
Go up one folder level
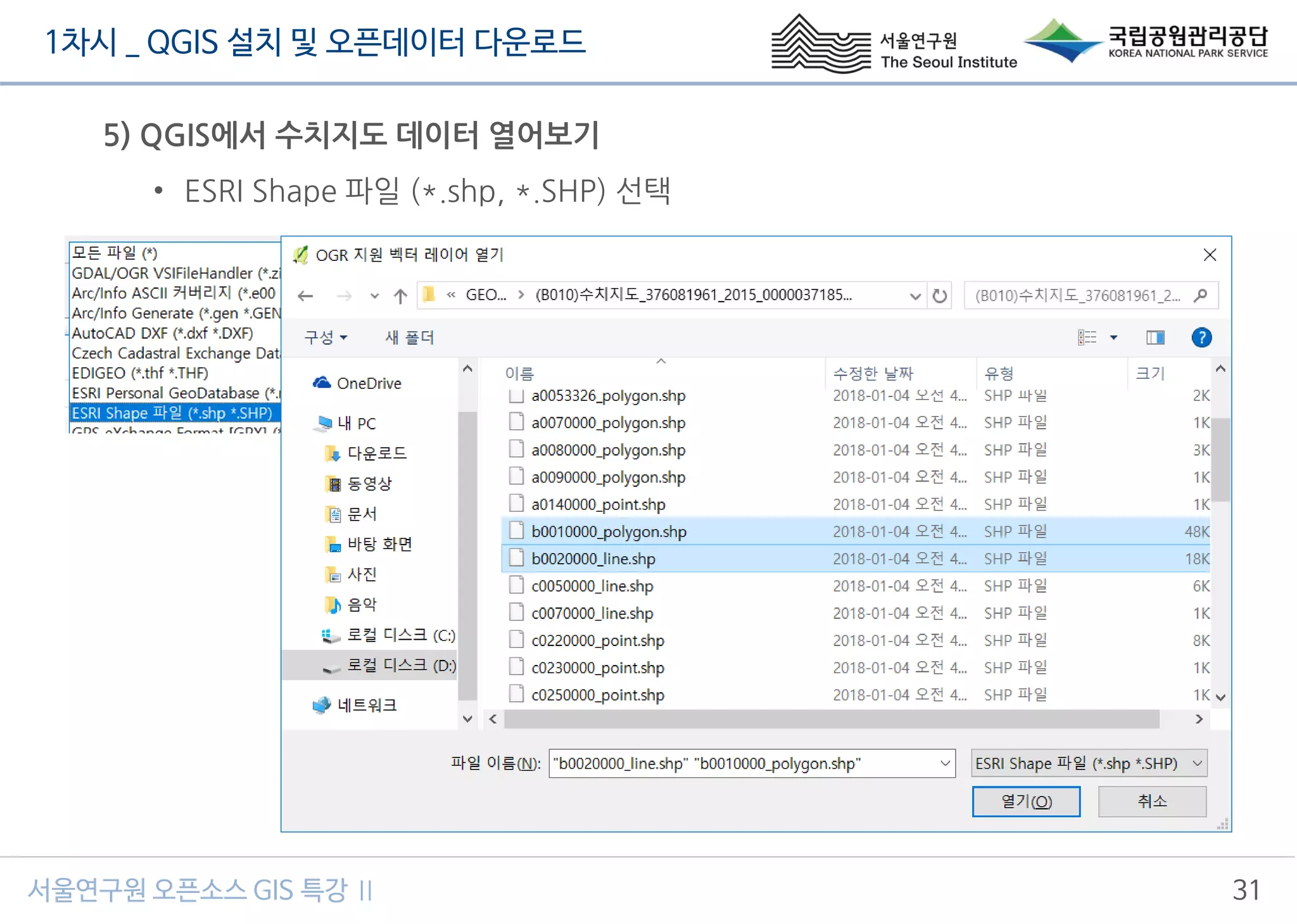pos(400,296)
